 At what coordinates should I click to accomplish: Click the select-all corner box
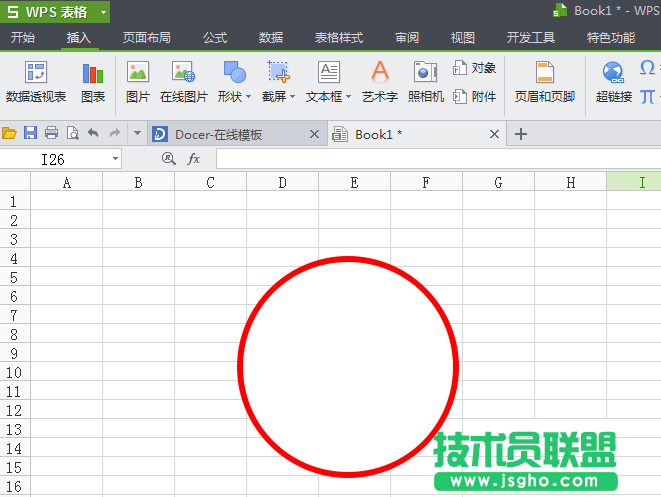[15, 182]
